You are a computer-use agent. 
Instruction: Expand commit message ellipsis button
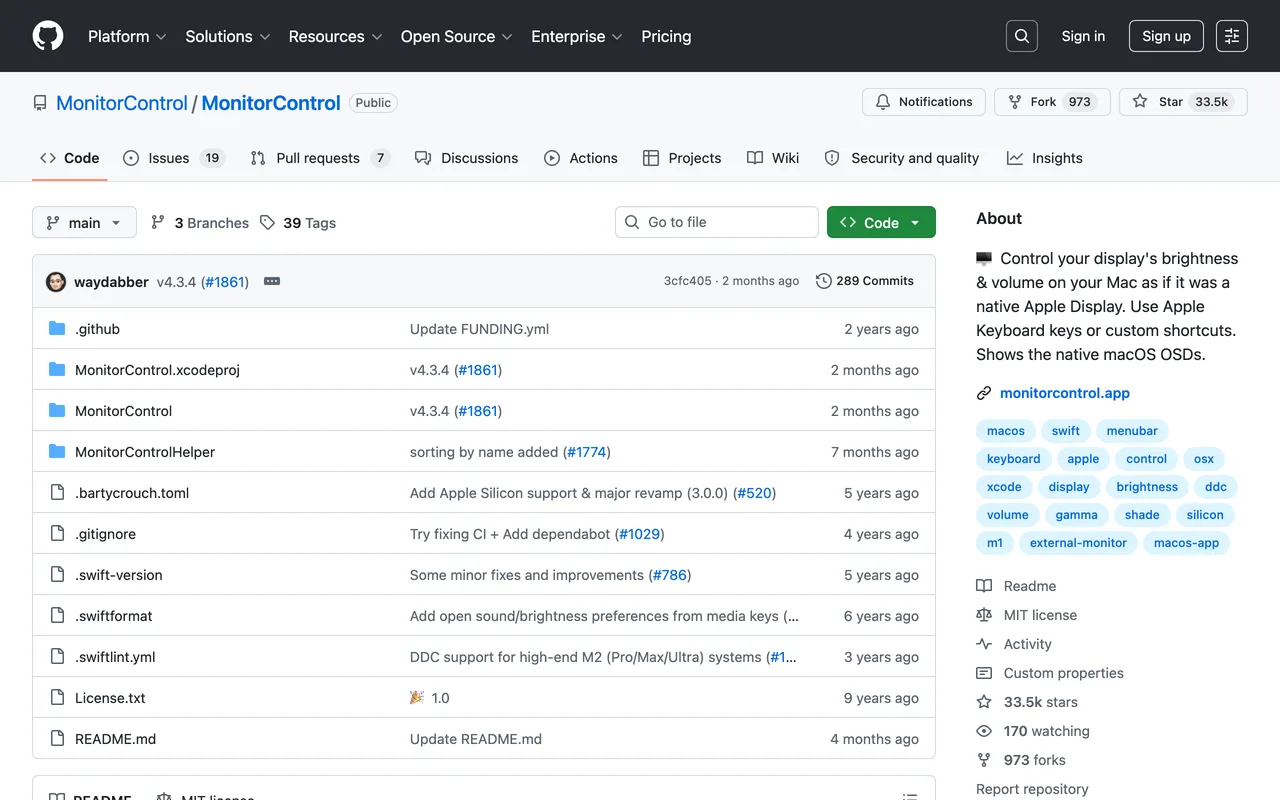(x=272, y=282)
